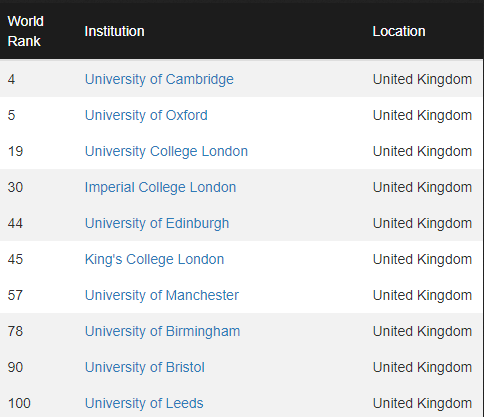The width and height of the screenshot is (484, 417).
Task: Visit the University of Bristol link
Action: (x=145, y=367)
